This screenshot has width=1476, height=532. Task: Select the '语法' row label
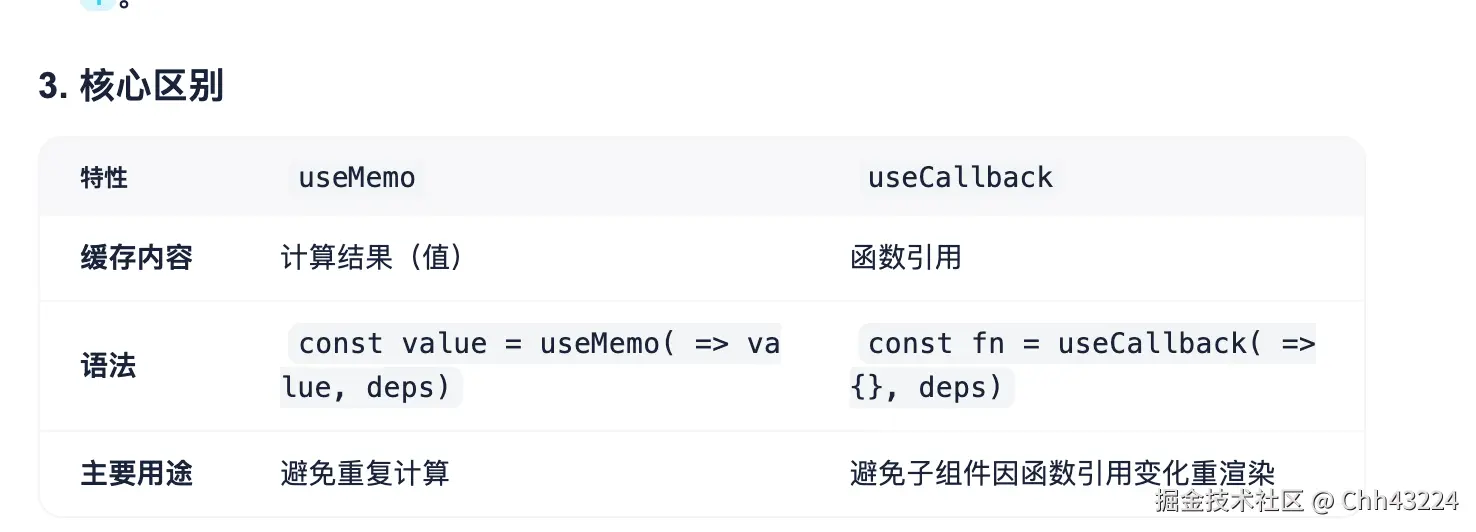pyautogui.click(x=108, y=365)
